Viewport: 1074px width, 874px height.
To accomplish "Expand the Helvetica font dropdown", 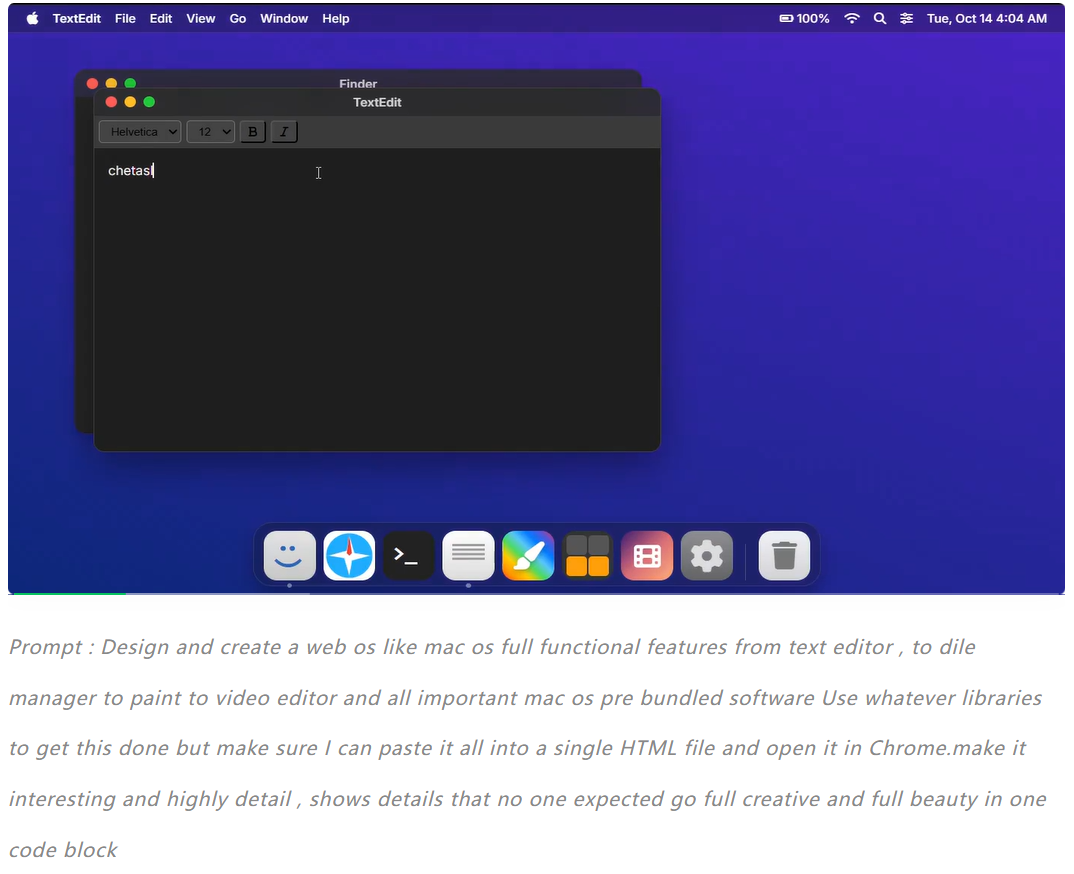I will tap(140, 132).
